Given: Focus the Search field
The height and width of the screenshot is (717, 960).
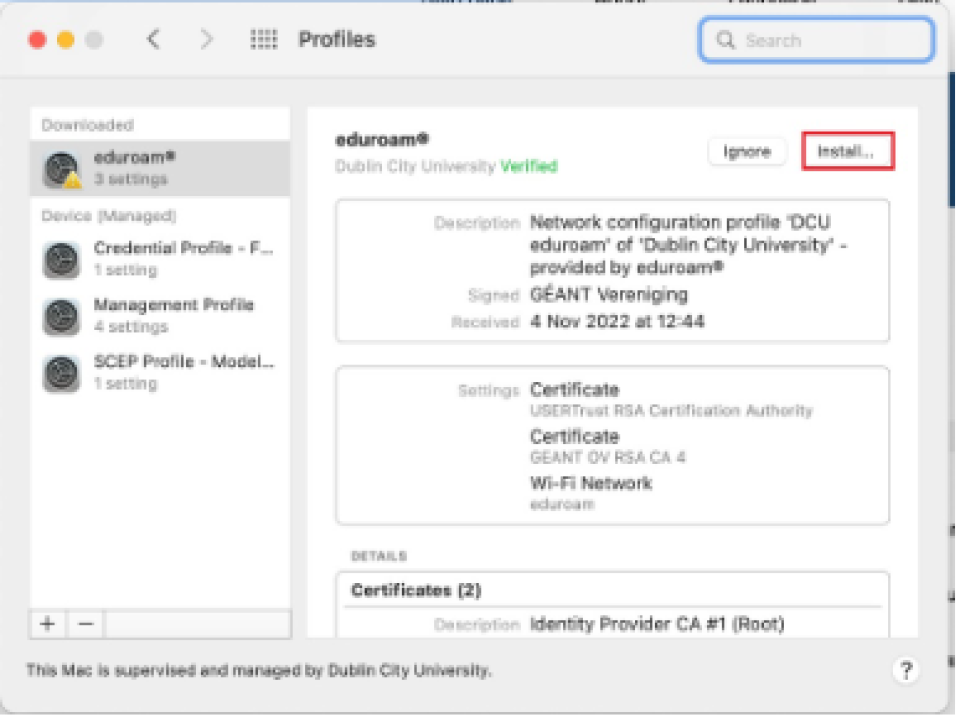Looking at the screenshot, I should (x=816, y=40).
